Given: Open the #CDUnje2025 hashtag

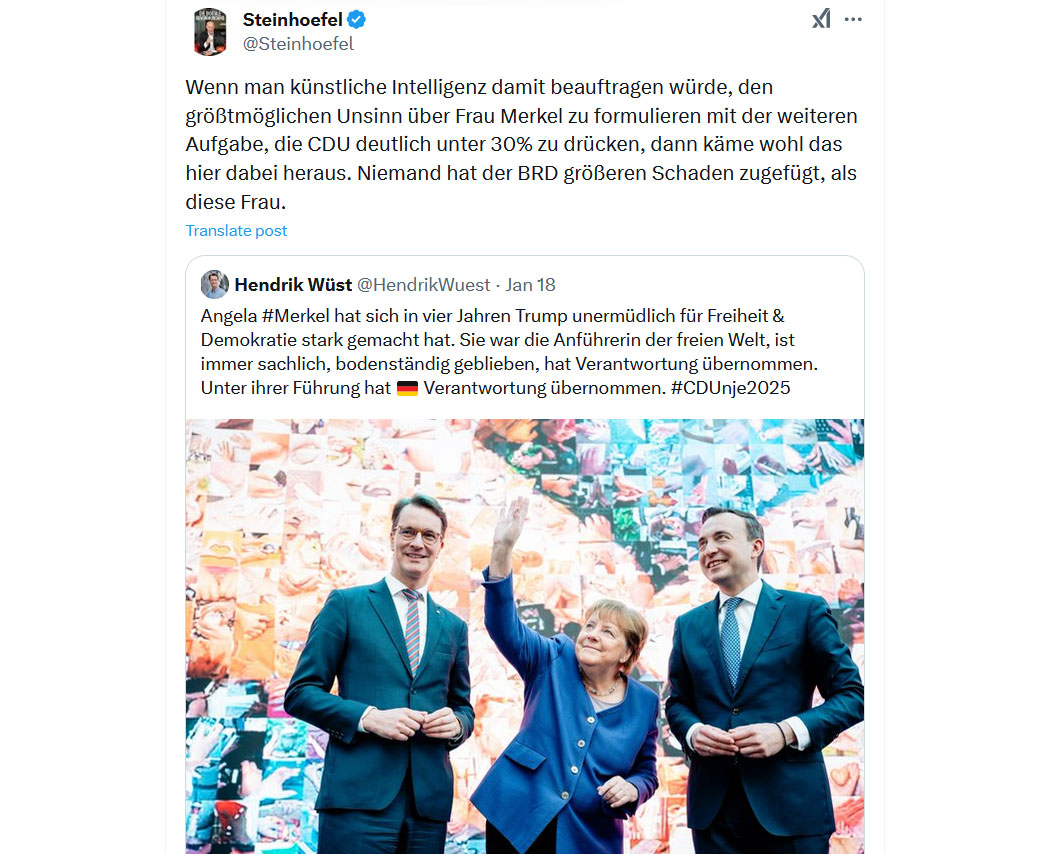Looking at the screenshot, I should coord(731,388).
